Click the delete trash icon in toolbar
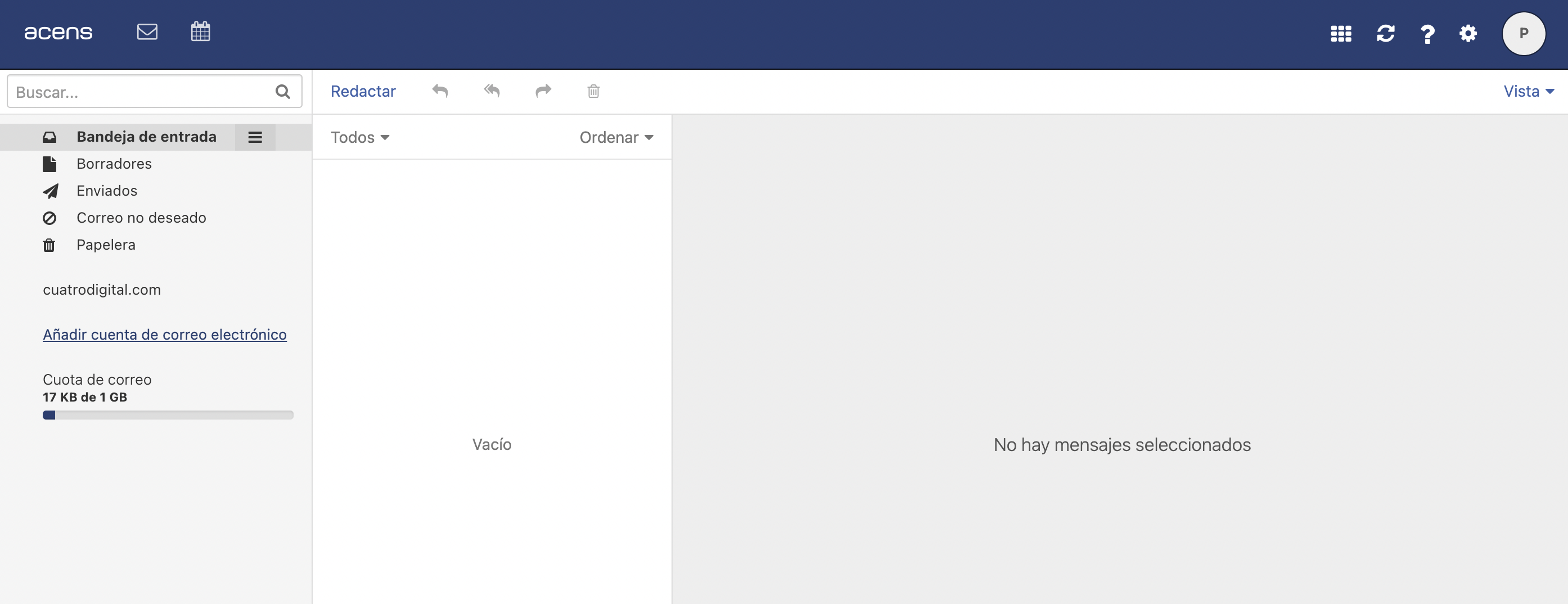The image size is (1568, 604). (x=593, y=91)
